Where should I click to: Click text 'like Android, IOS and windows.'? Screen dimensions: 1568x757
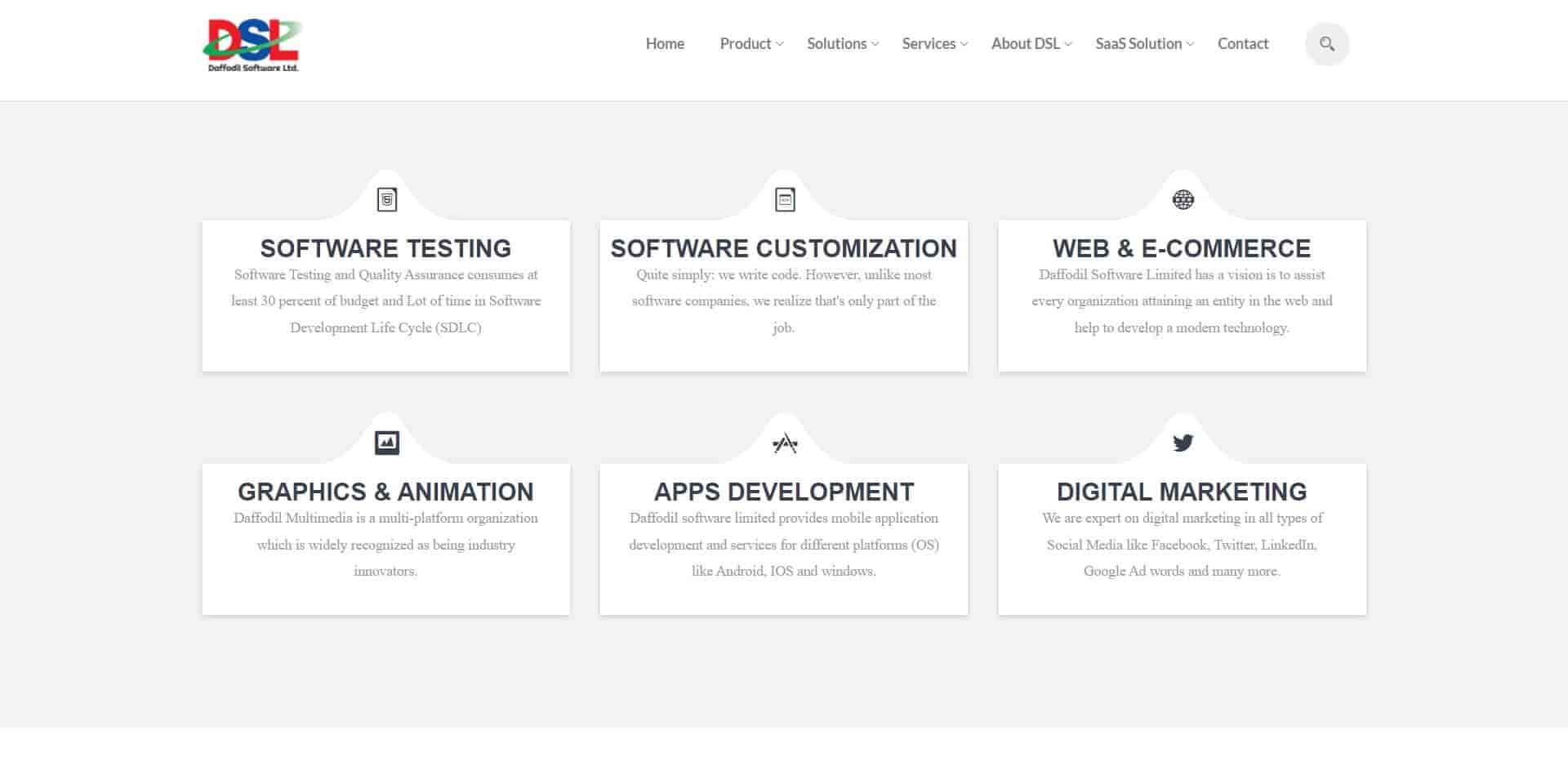click(x=784, y=571)
